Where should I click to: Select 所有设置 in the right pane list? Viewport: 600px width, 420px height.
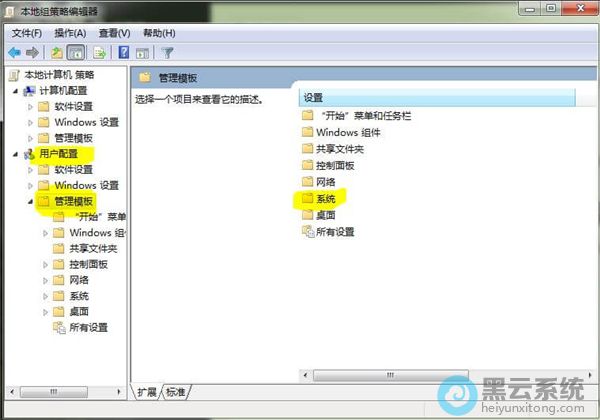(x=335, y=232)
